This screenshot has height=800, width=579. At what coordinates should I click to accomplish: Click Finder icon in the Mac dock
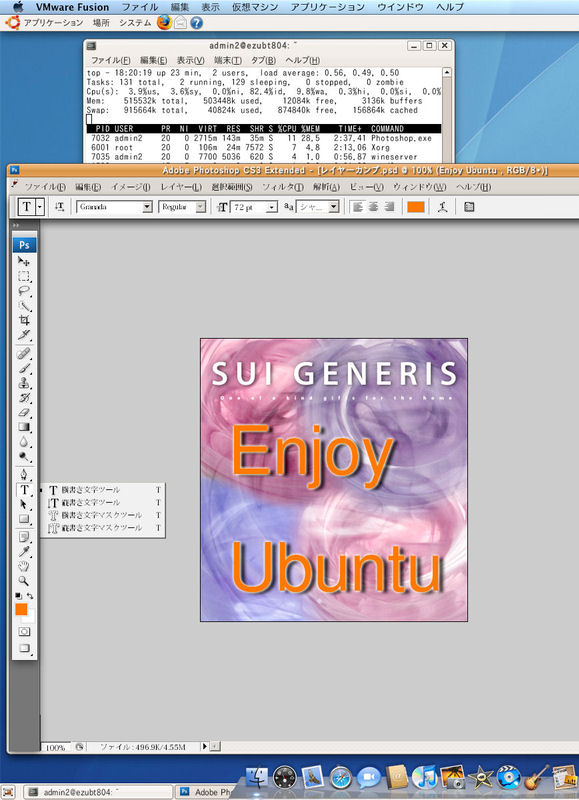click(x=257, y=778)
